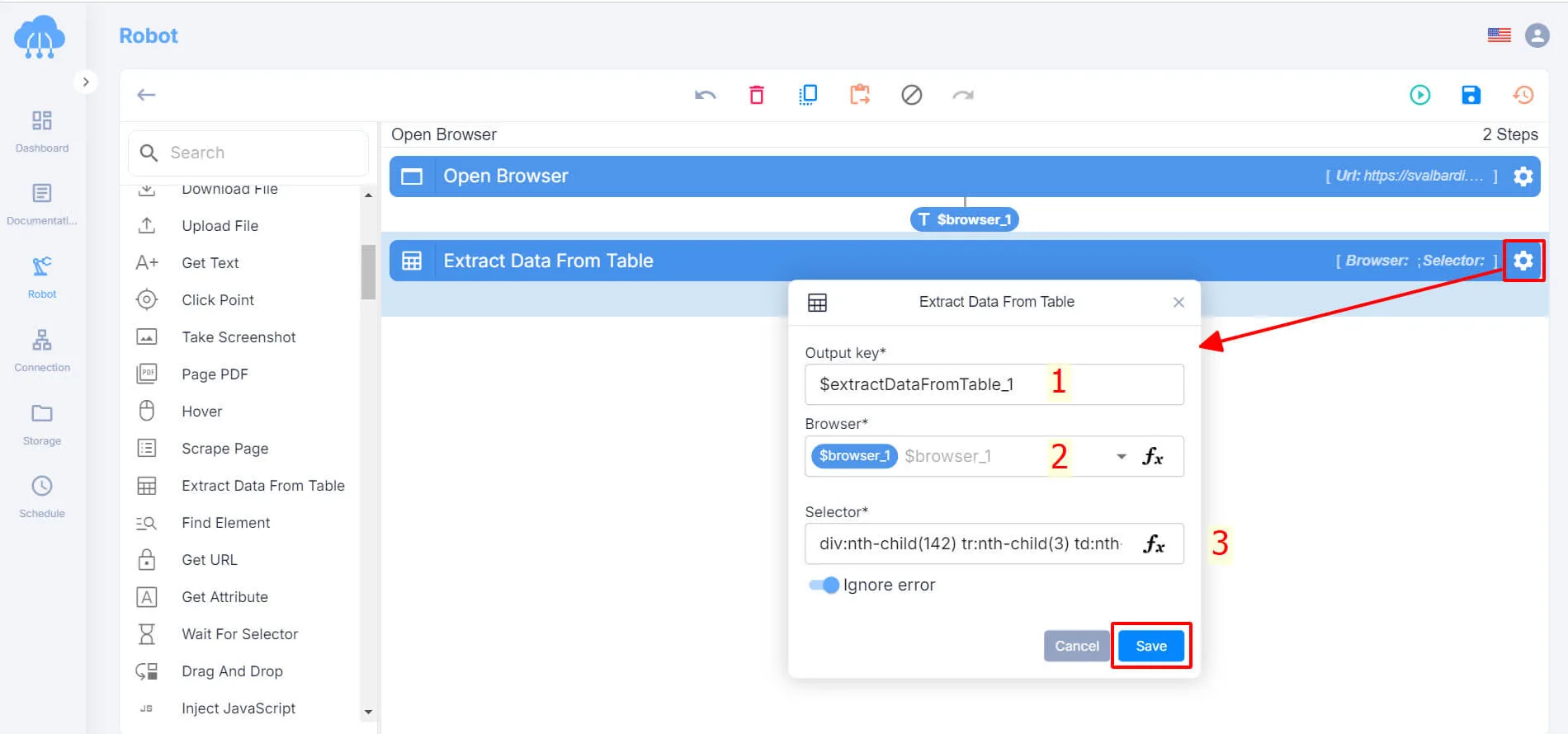Click the action list scrollbar thumb
The height and width of the screenshot is (734, 1568).
click(368, 272)
